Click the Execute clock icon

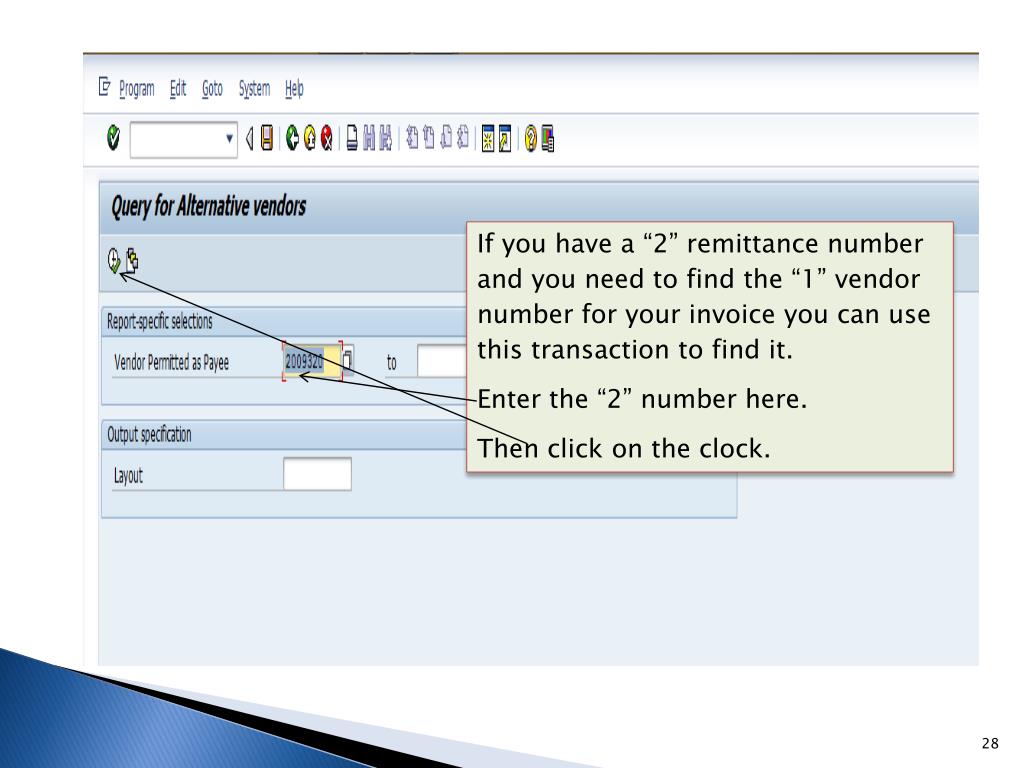tap(114, 261)
